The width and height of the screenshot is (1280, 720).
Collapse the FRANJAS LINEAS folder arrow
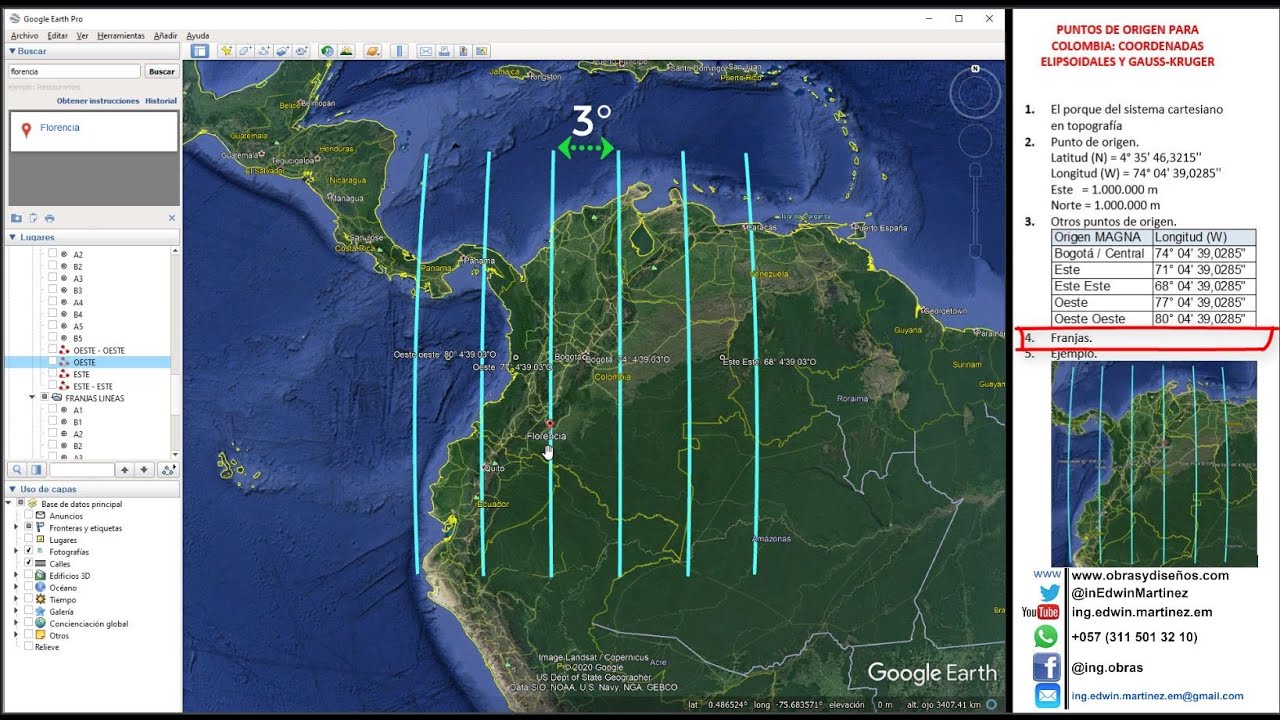(x=32, y=398)
